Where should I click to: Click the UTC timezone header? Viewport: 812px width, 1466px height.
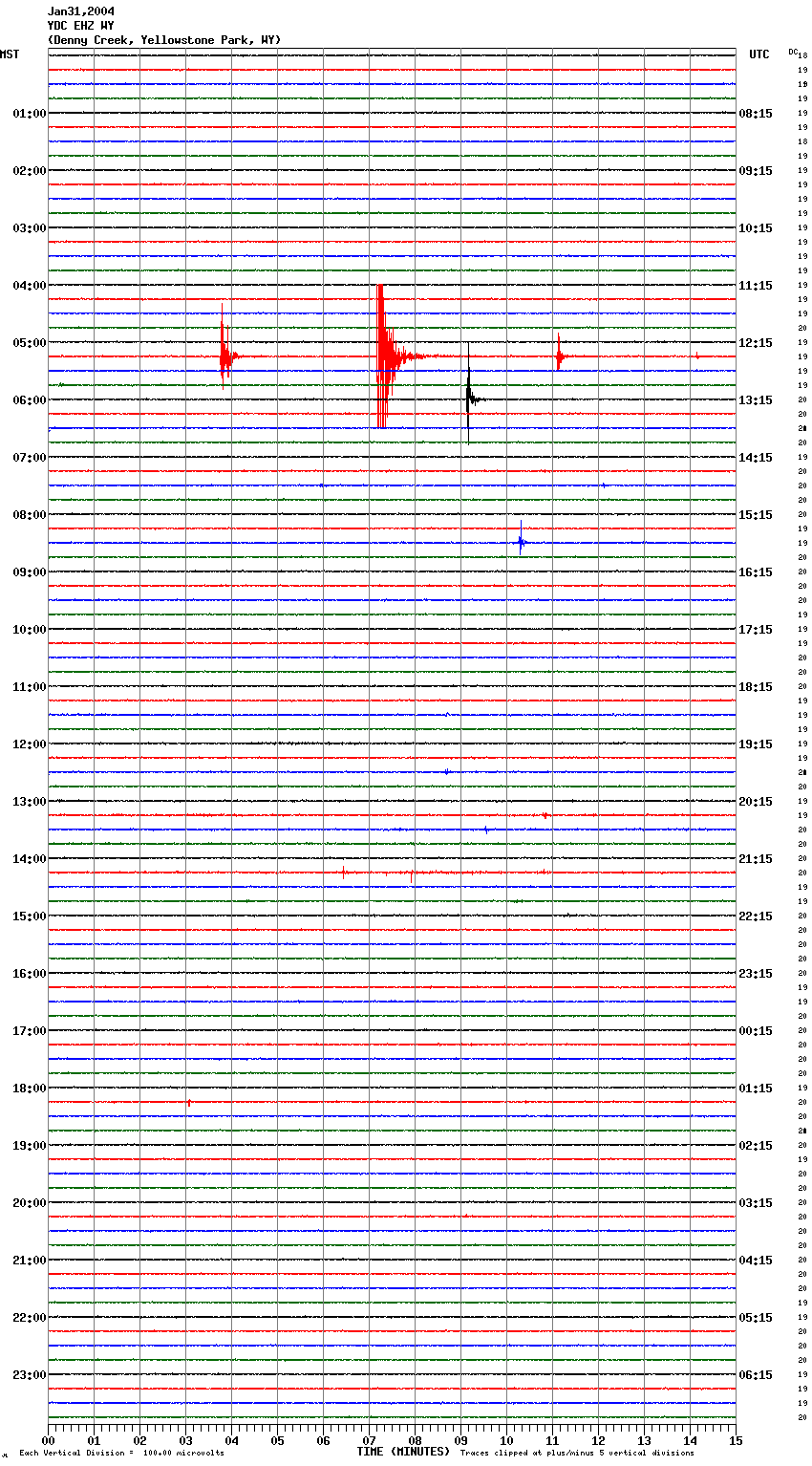[759, 54]
